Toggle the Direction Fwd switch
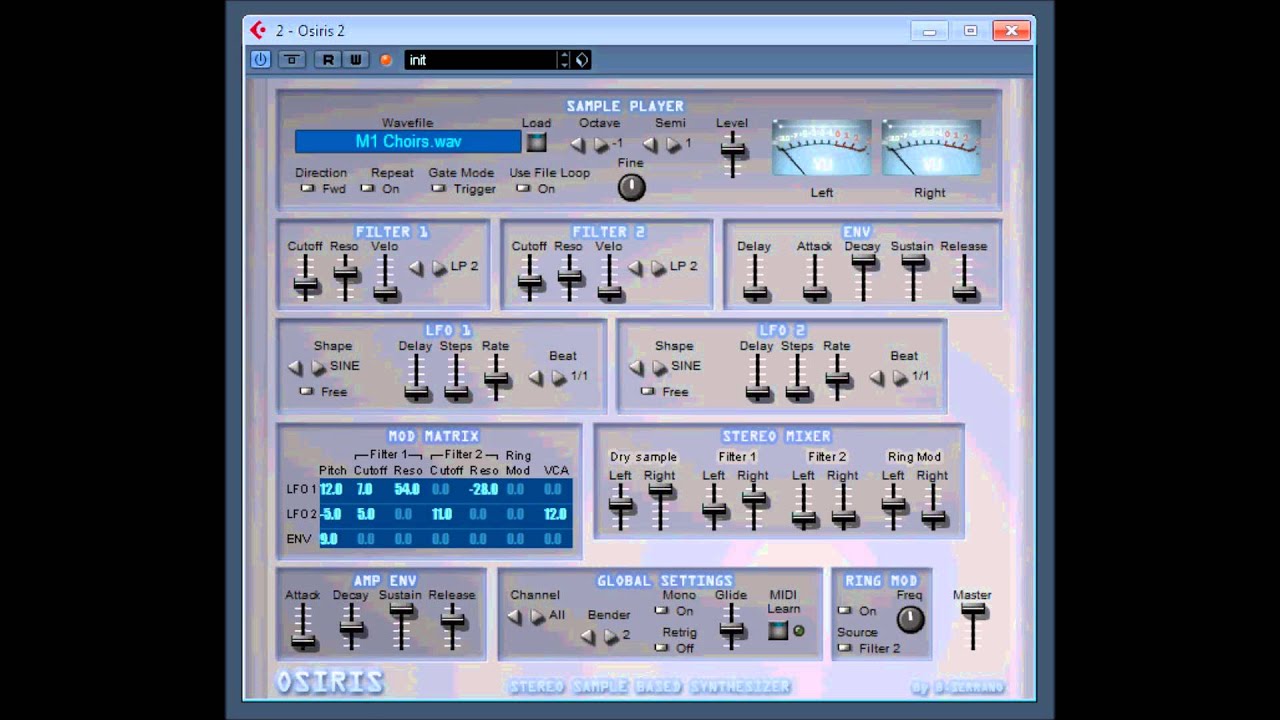The image size is (1280, 720). (307, 188)
